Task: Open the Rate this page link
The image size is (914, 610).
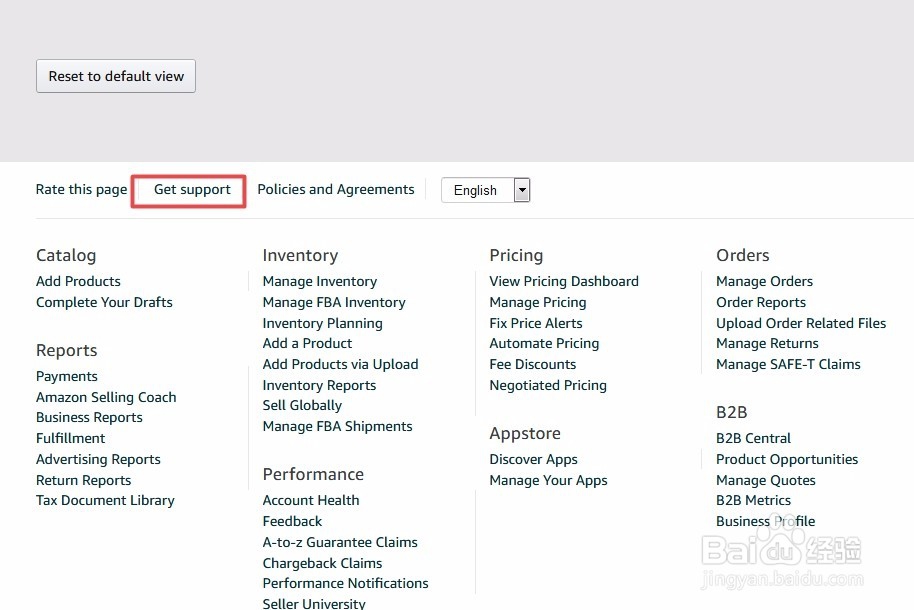Action: [81, 190]
